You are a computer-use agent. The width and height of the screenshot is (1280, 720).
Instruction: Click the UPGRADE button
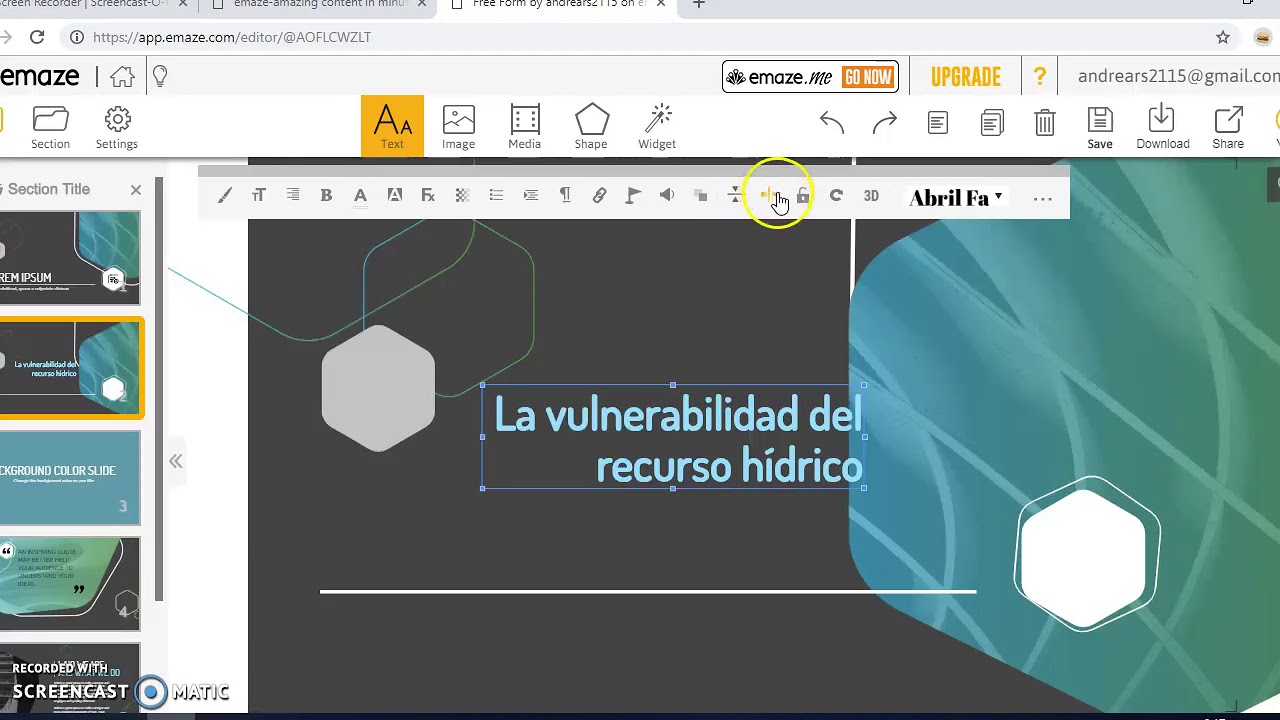[x=966, y=77]
